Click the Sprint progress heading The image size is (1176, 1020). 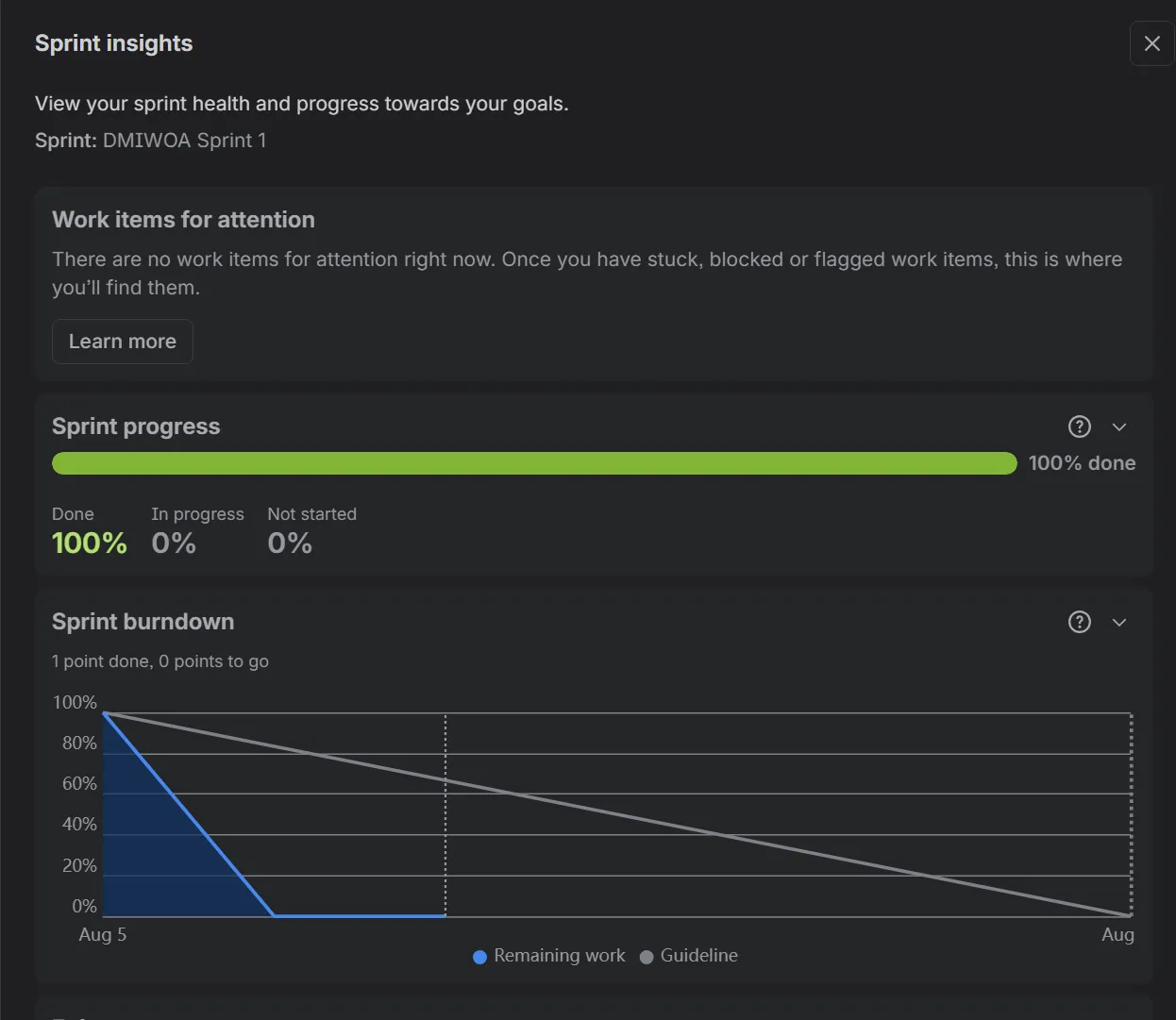coord(136,426)
